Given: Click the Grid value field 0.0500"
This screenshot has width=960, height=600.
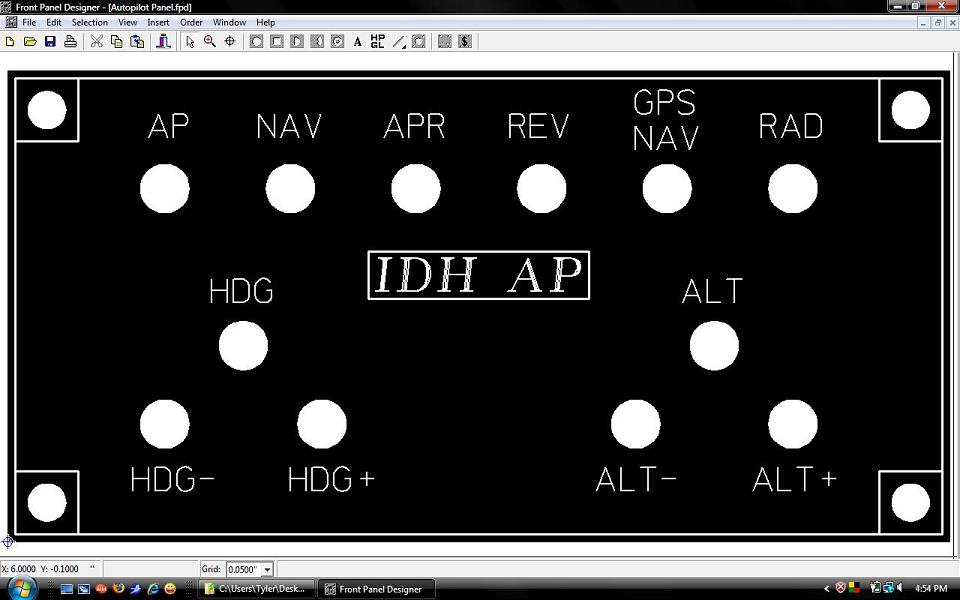Looking at the screenshot, I should point(244,569).
